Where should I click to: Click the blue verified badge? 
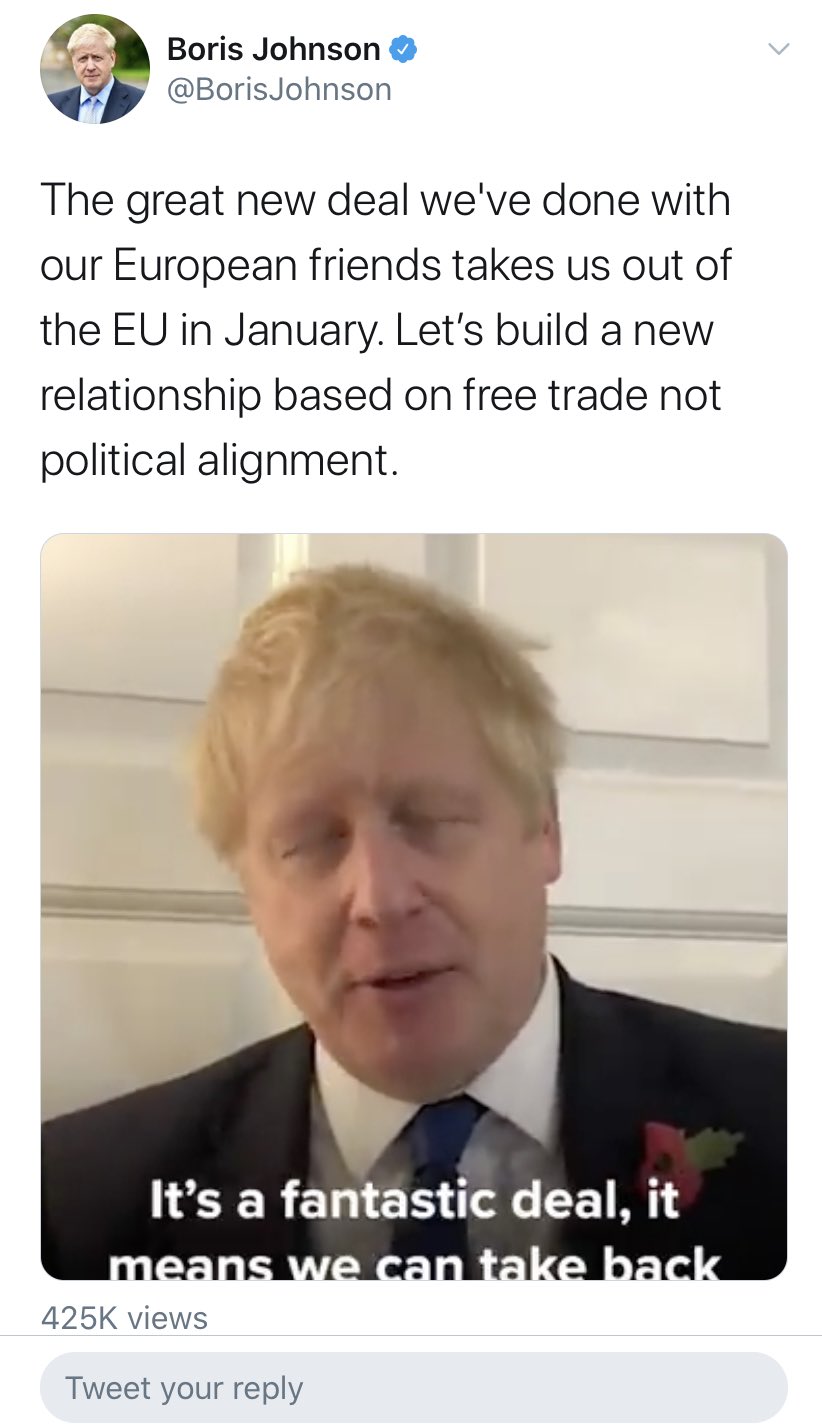click(x=402, y=48)
